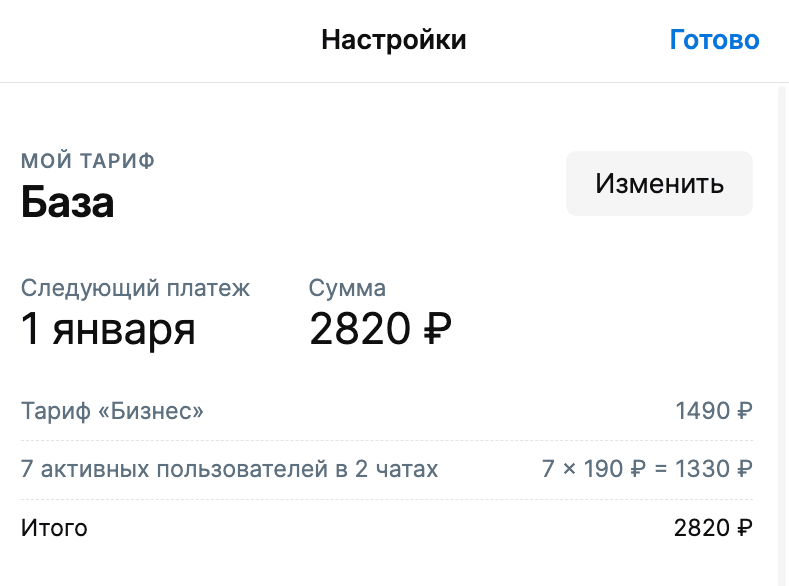
Task: Click the Следующий платеж label
Action: tap(136, 289)
